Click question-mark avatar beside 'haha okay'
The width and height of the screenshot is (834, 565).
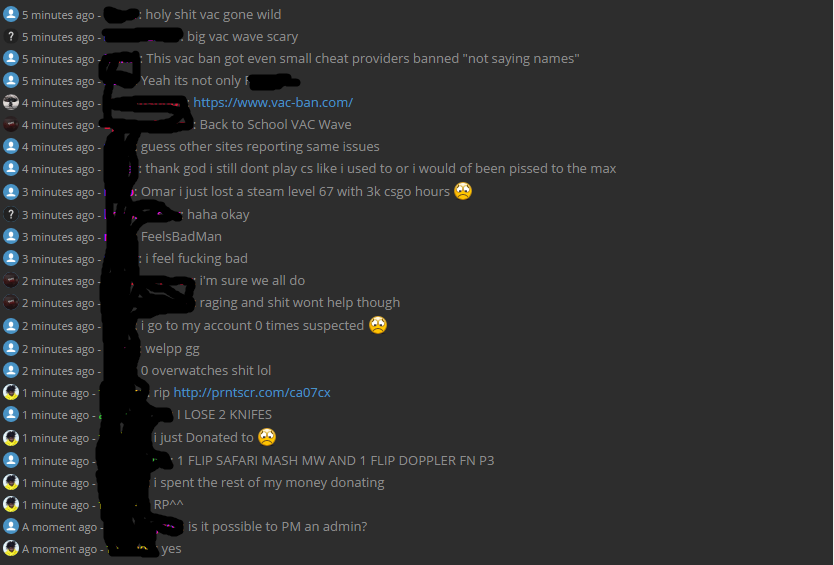(11, 214)
